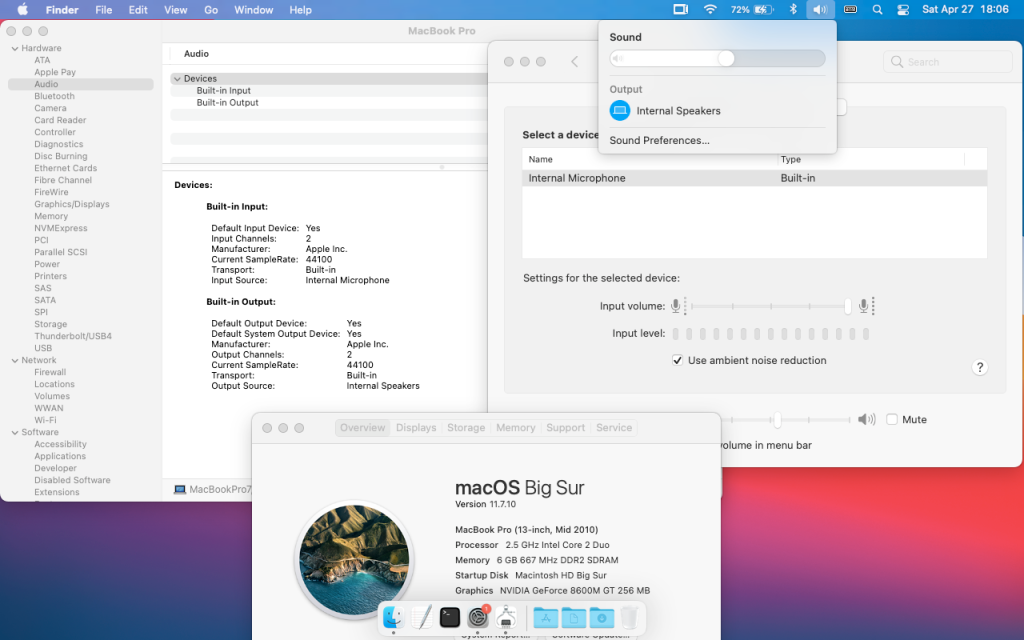Collapse the Devices disclosure triangle

click(x=177, y=79)
